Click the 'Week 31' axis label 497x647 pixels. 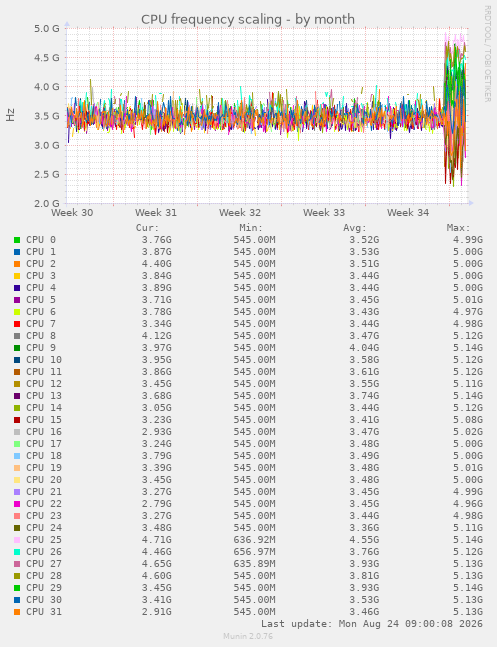point(156,213)
